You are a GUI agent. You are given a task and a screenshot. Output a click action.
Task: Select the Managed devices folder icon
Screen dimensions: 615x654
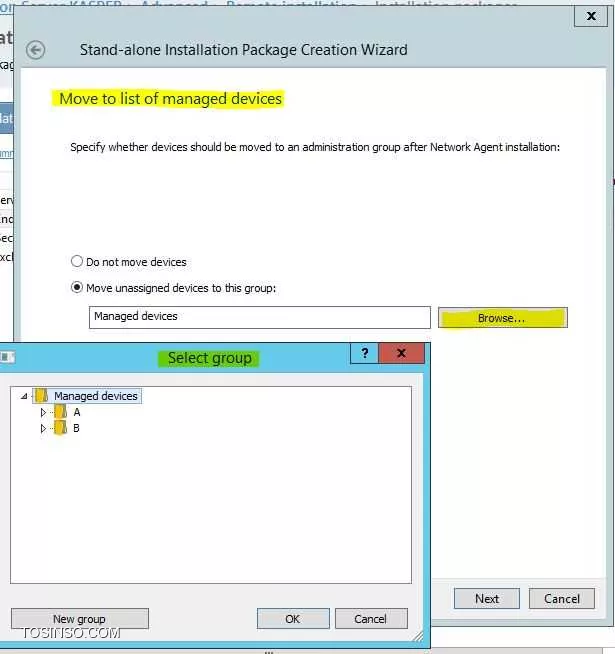[41, 395]
